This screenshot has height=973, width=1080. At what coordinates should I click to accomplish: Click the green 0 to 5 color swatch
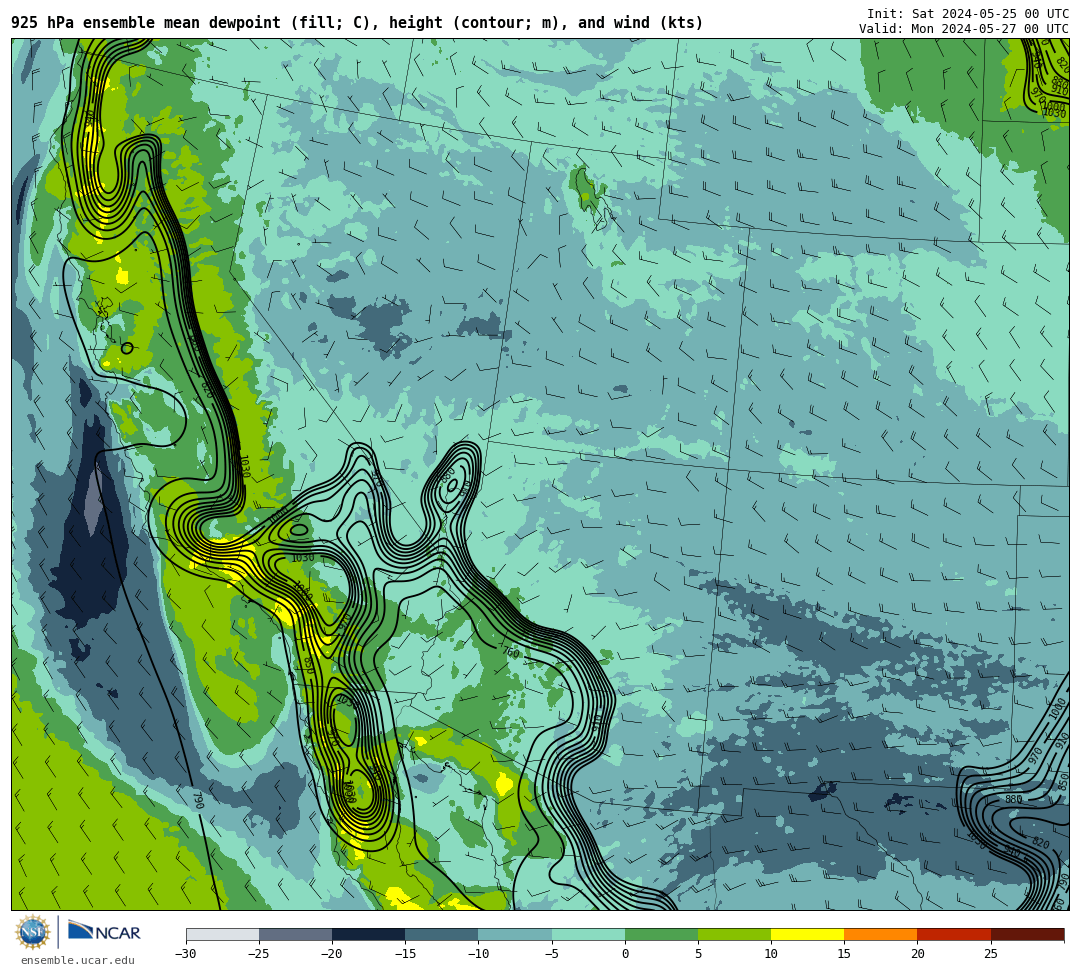pos(661,934)
